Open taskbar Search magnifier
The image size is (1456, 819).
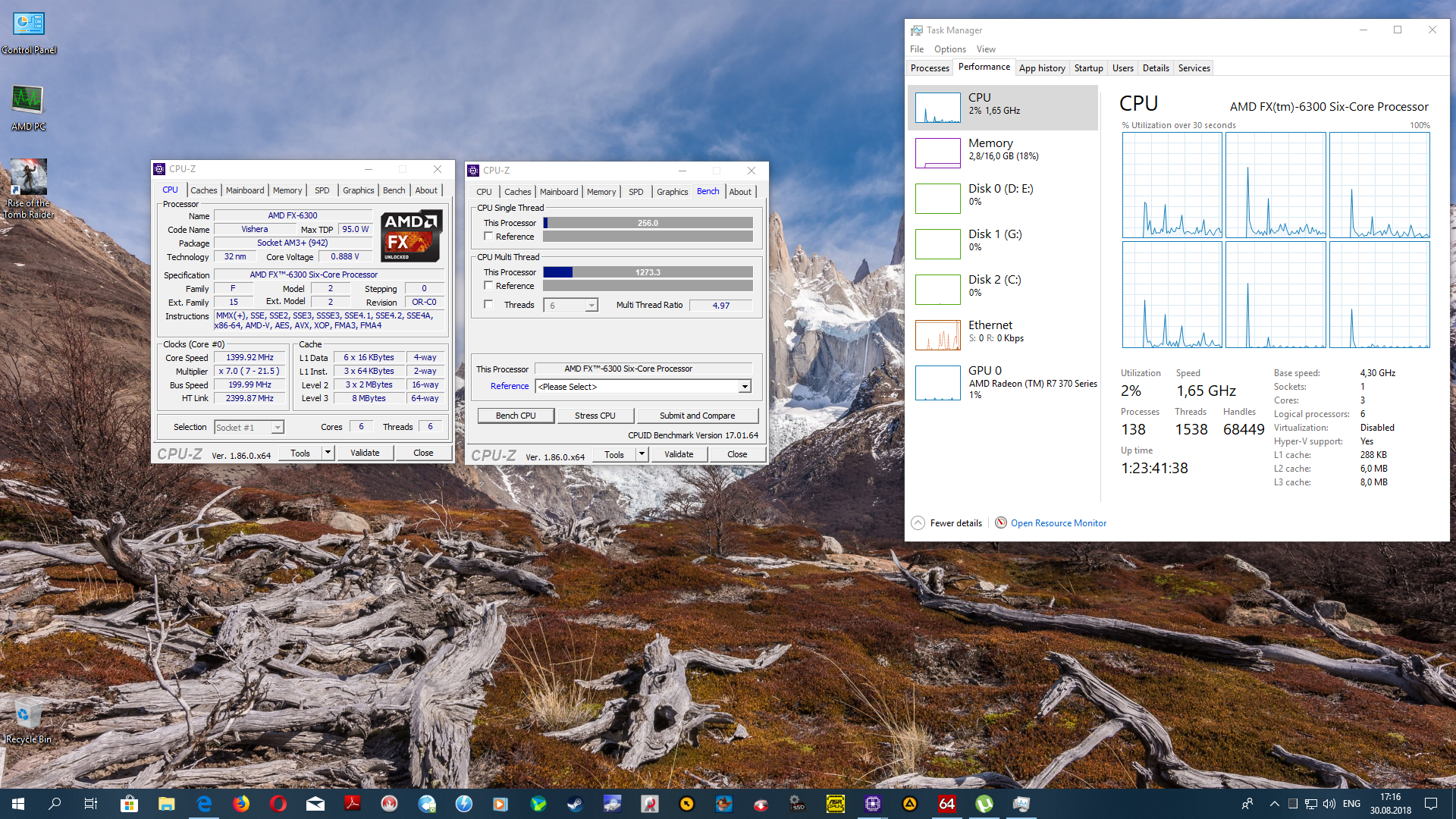point(55,804)
